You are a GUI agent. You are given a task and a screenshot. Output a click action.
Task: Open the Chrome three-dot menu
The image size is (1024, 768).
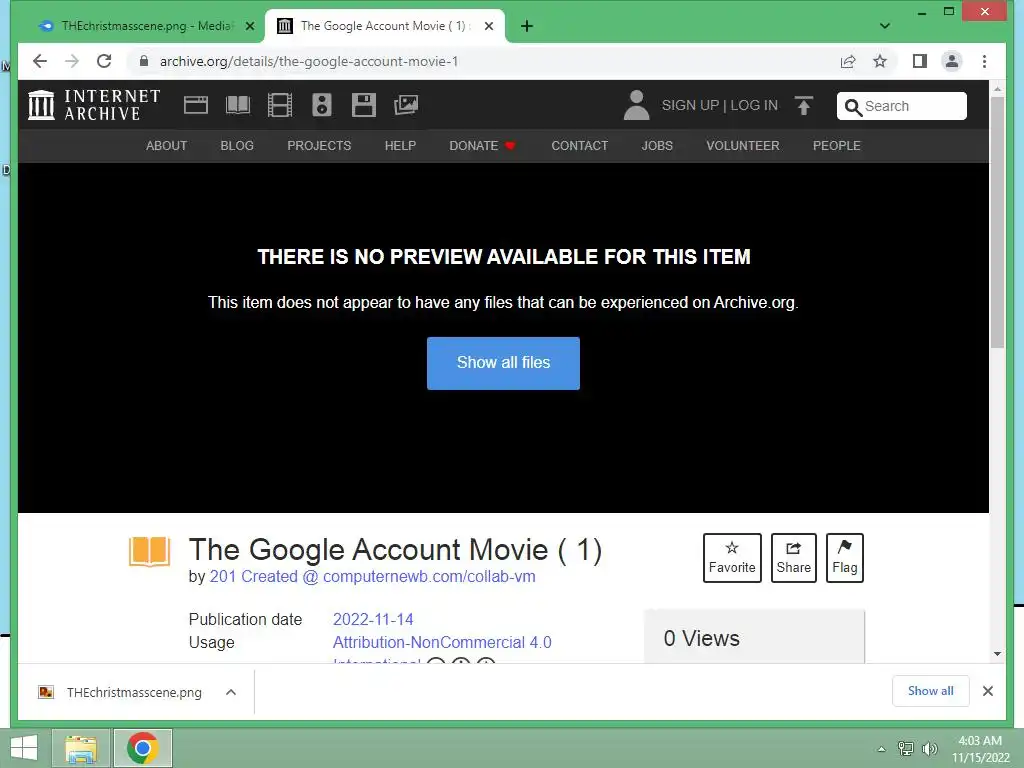984,61
